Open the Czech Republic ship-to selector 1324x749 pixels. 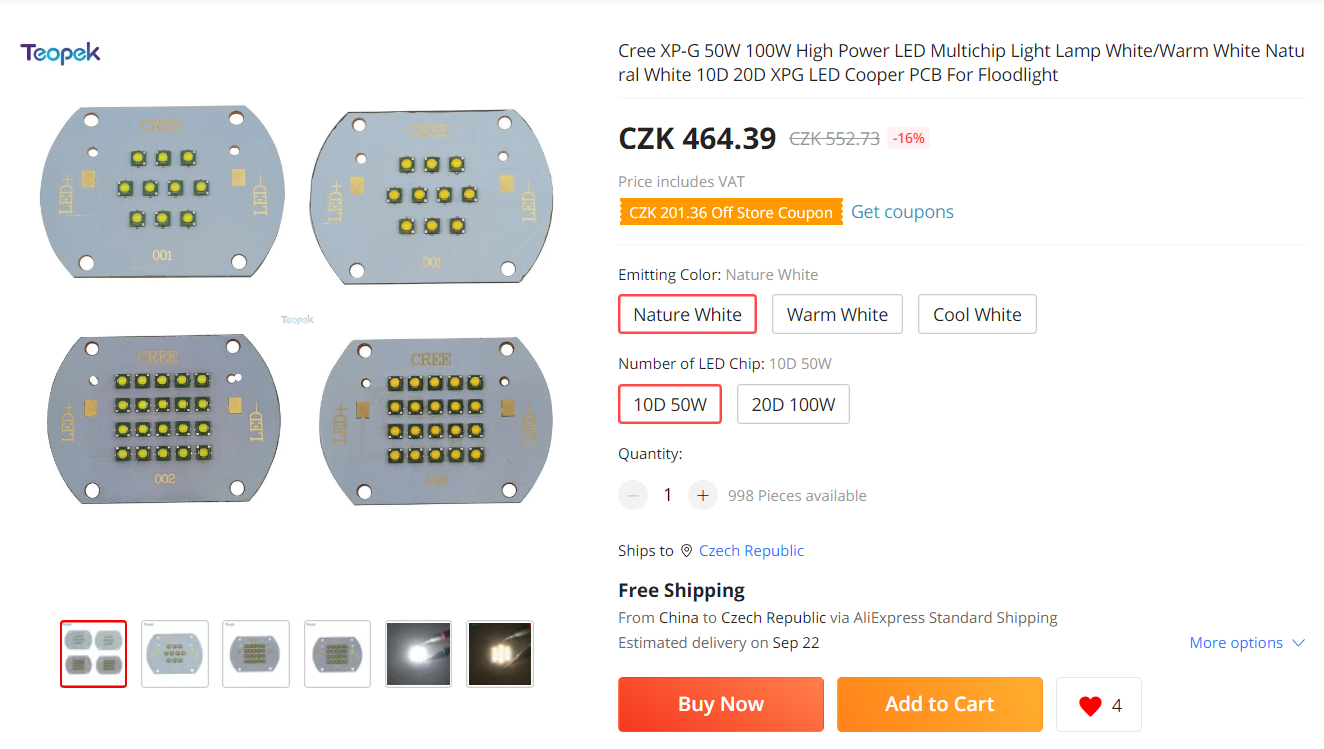pos(751,551)
